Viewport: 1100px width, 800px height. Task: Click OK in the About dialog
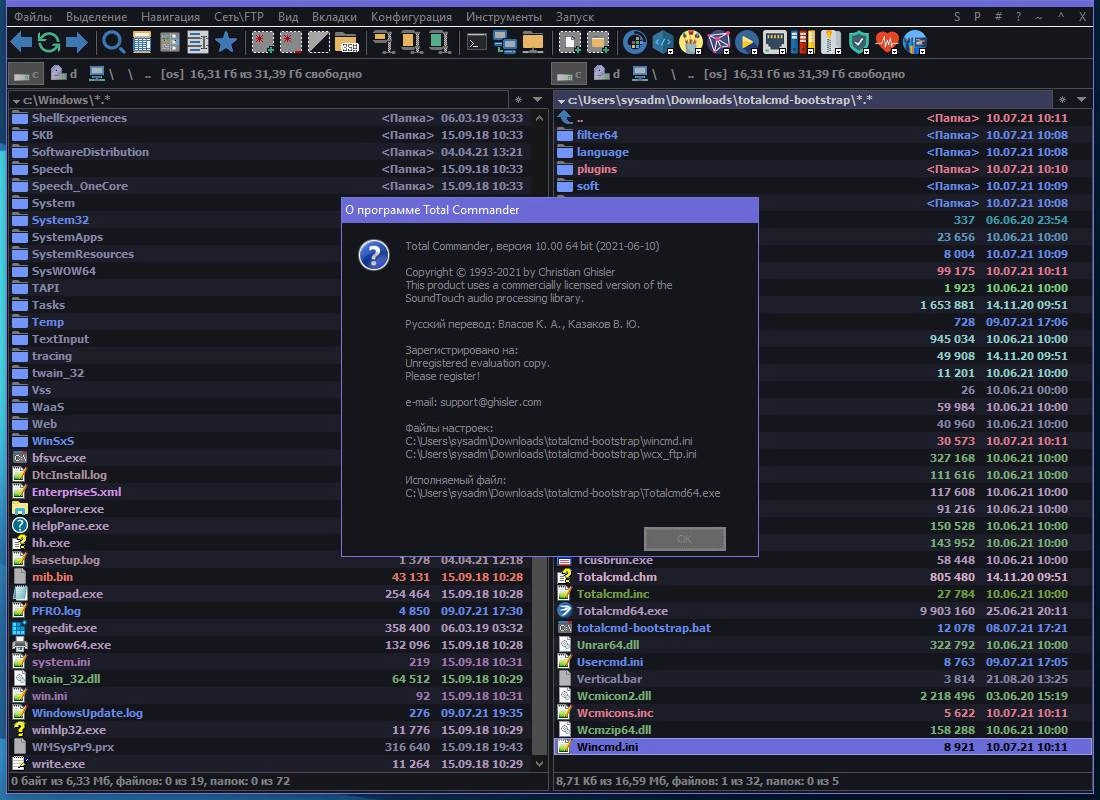(685, 539)
